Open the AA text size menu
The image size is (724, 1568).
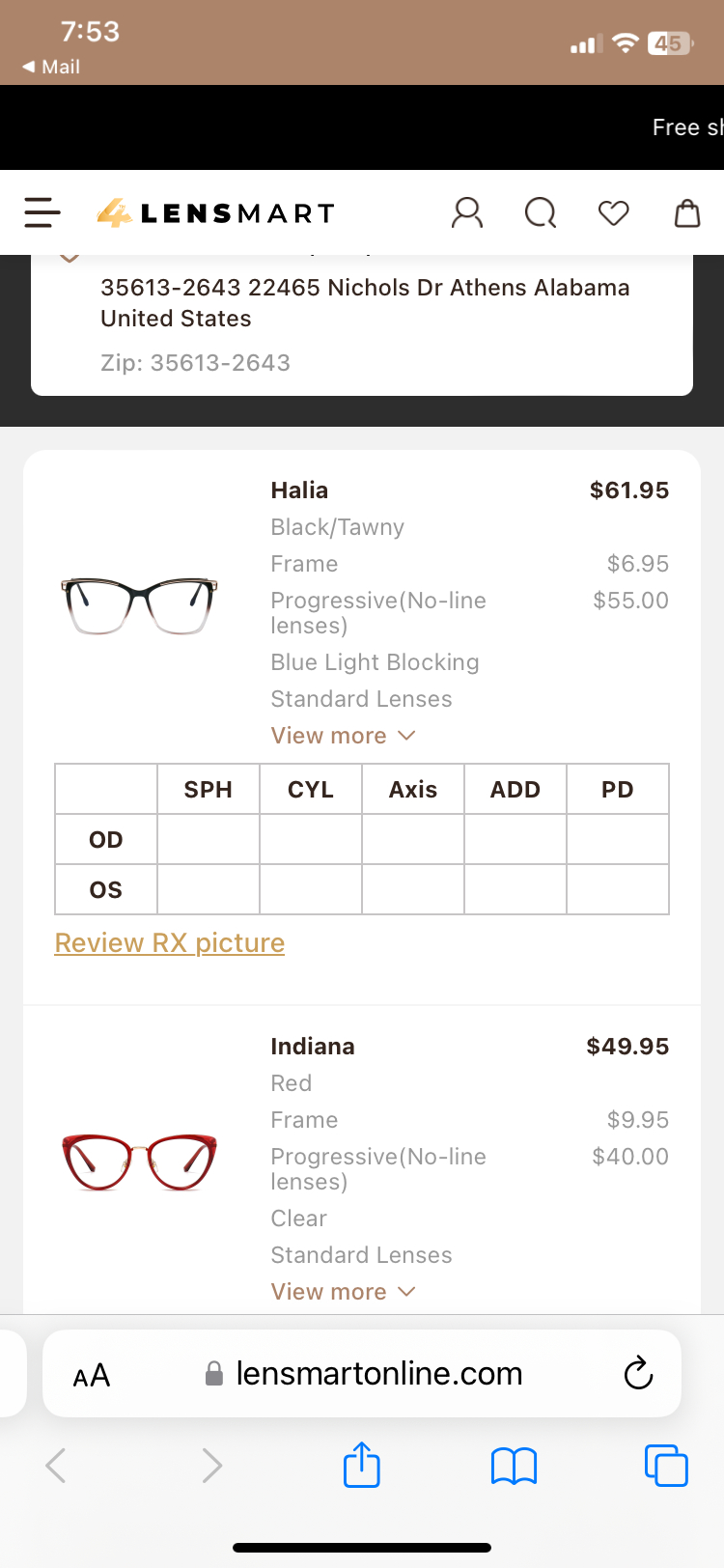tap(92, 1375)
